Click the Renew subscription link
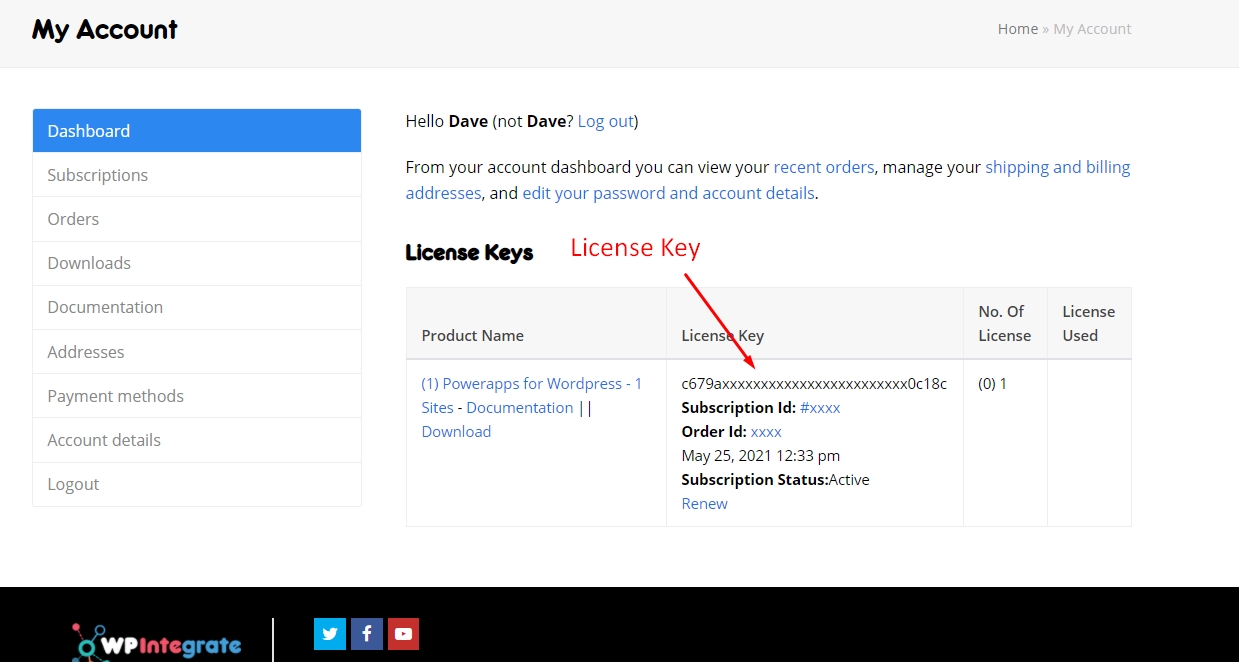 pyautogui.click(x=704, y=503)
